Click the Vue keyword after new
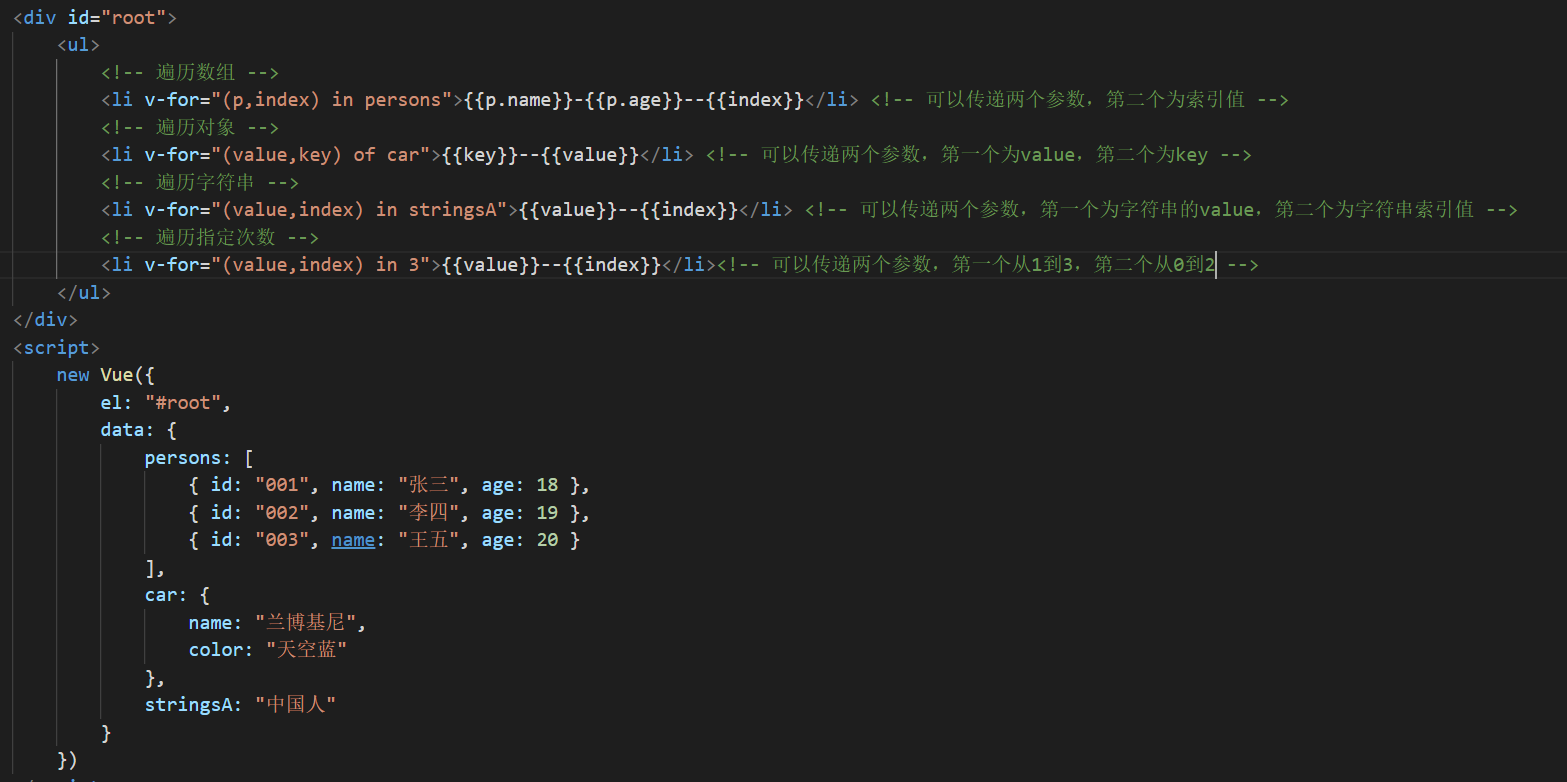This screenshot has width=1567, height=782. coord(117,375)
